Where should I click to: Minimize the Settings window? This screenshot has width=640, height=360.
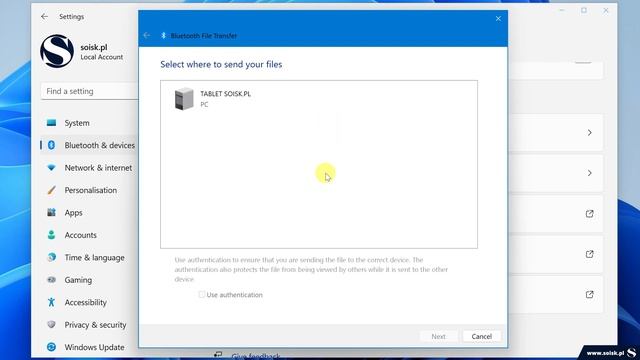(x=562, y=10)
